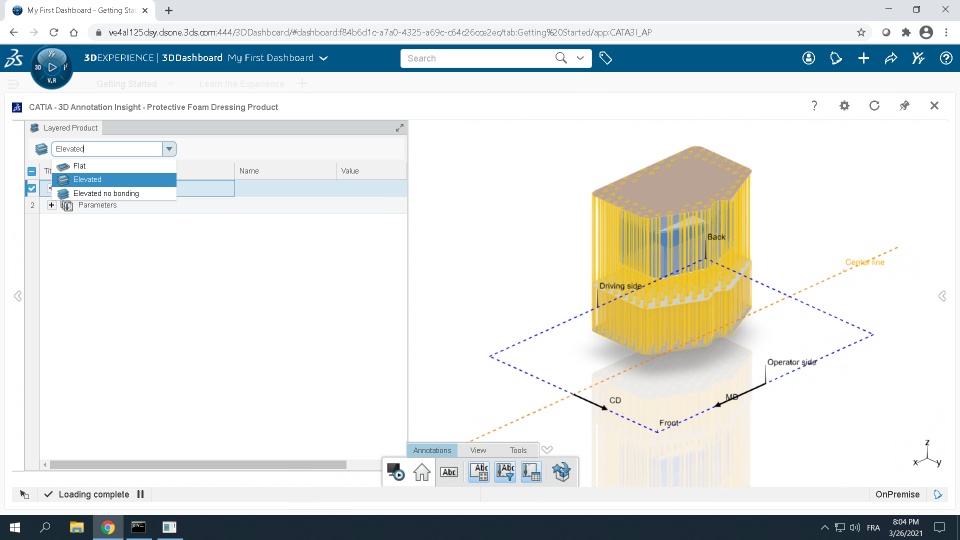Pin the 3D Annotation Insight widget
Image resolution: width=960 pixels, height=540 pixels.
(904, 106)
